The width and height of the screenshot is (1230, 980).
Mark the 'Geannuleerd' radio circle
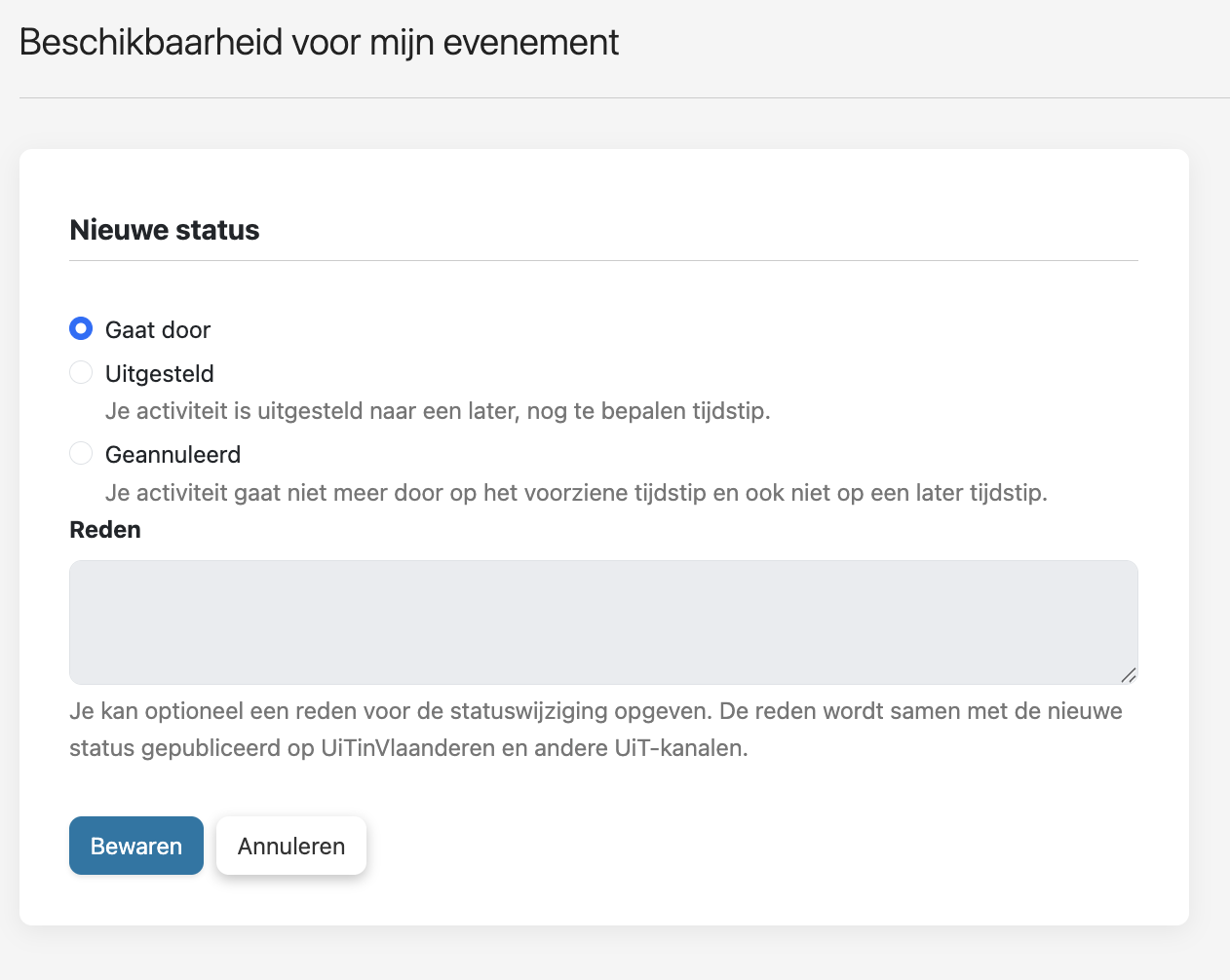click(x=81, y=453)
